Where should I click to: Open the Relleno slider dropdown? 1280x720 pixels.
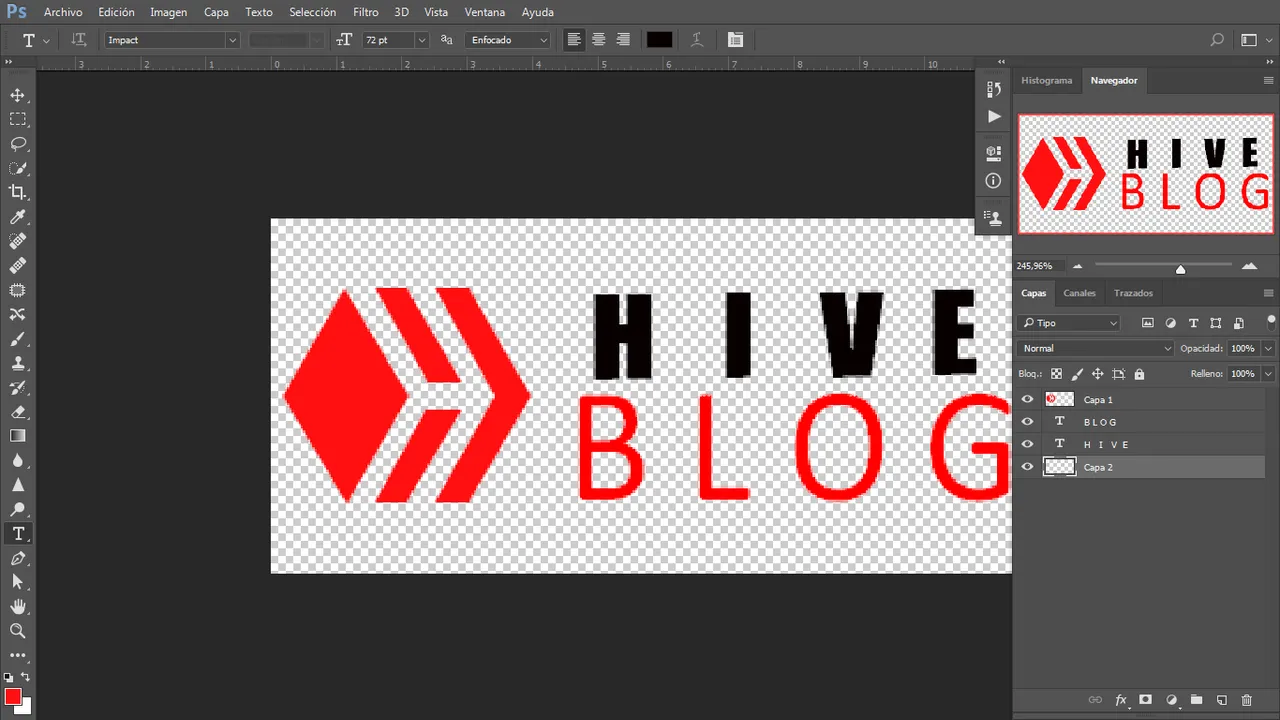(x=1268, y=374)
